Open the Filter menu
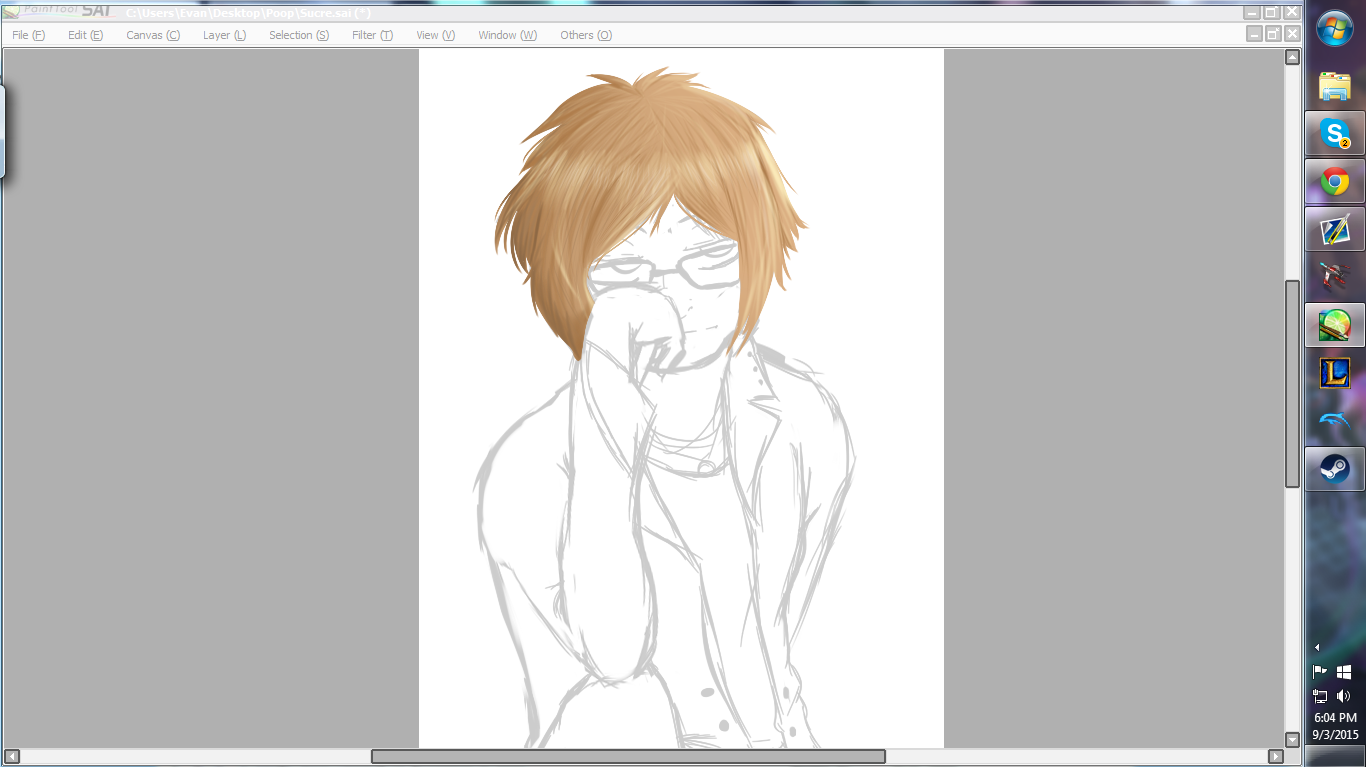 pyautogui.click(x=372, y=35)
